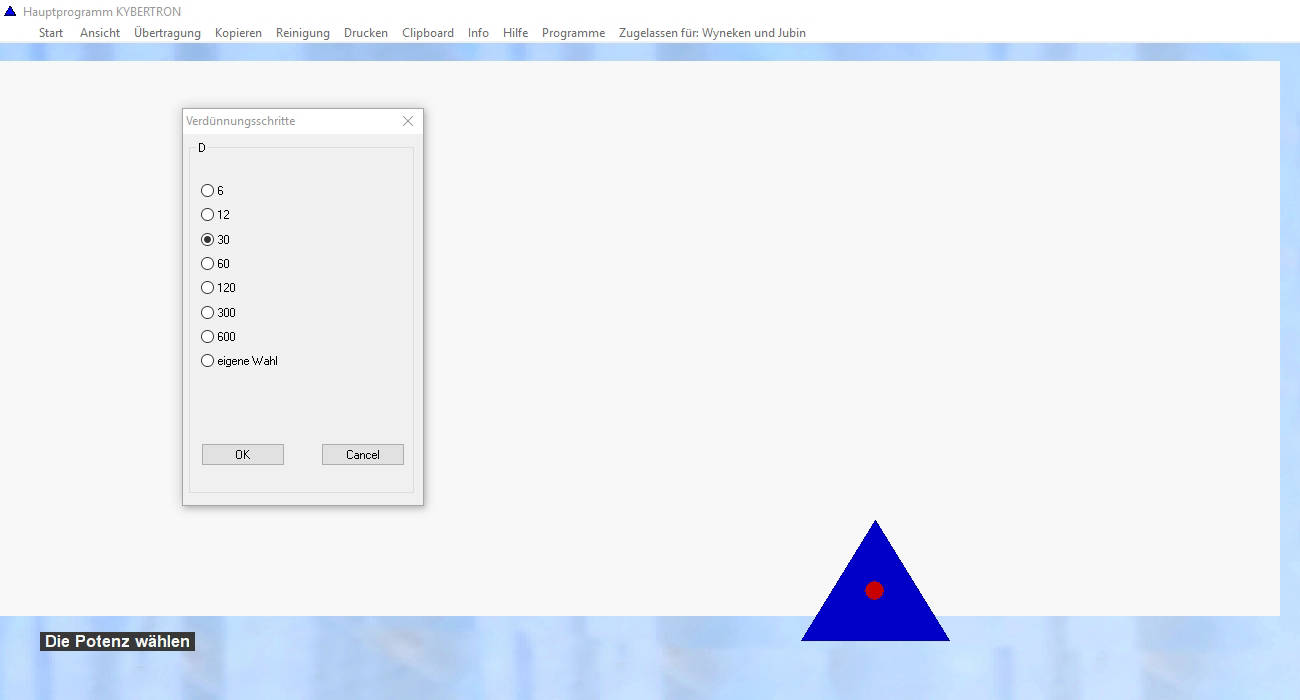1300x700 pixels.
Task: Open the Start menu item
Action: click(x=51, y=33)
